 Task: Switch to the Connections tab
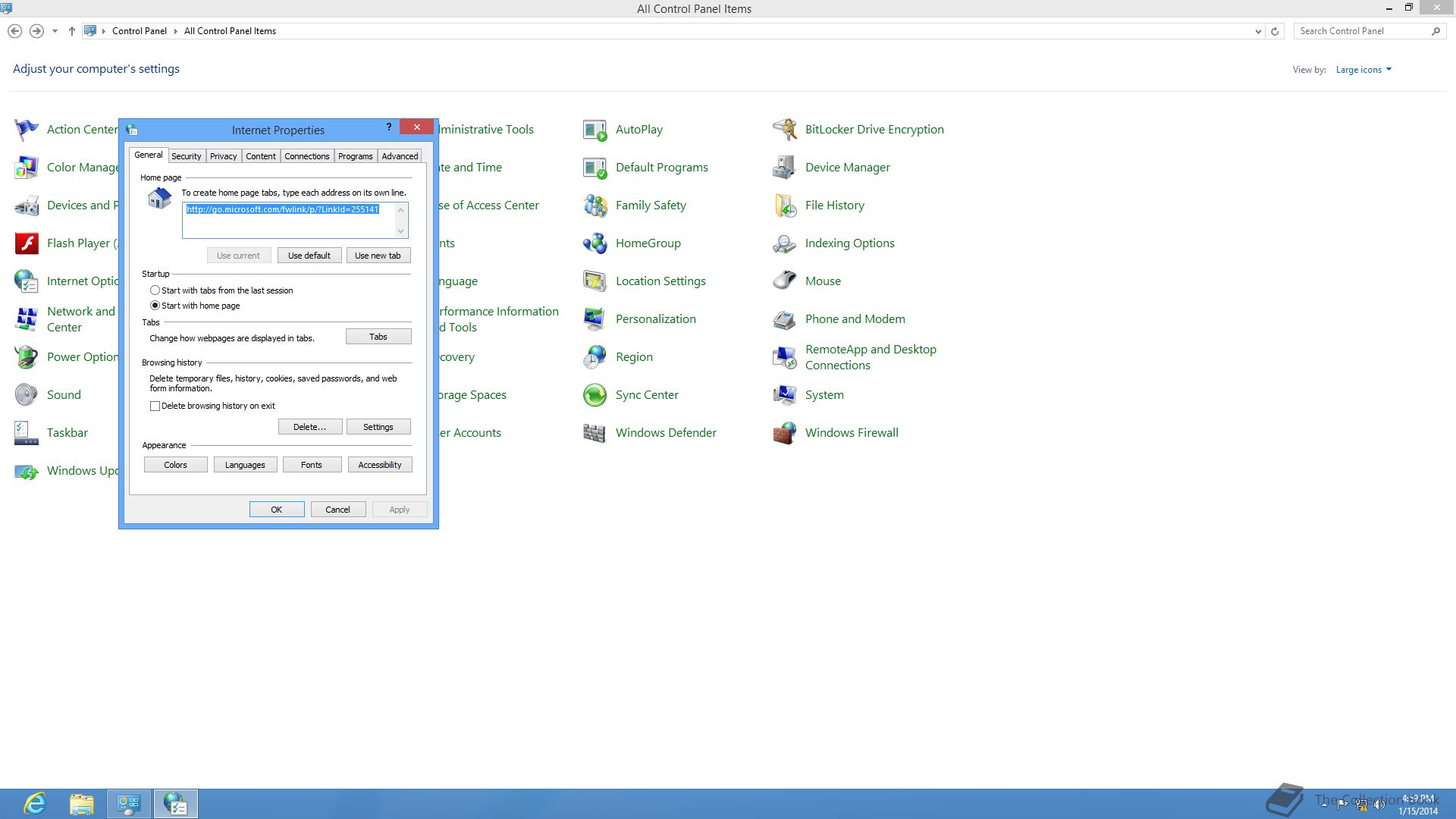pyautogui.click(x=307, y=156)
